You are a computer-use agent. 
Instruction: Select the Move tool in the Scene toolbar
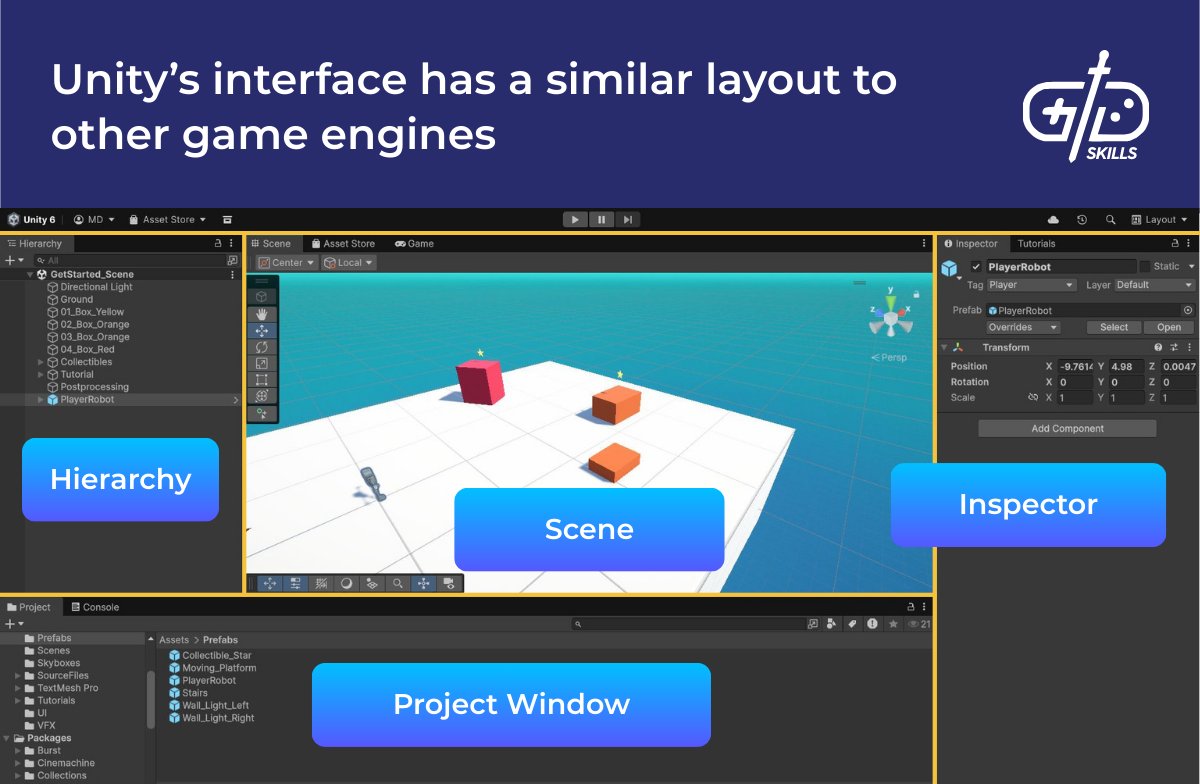[262, 331]
